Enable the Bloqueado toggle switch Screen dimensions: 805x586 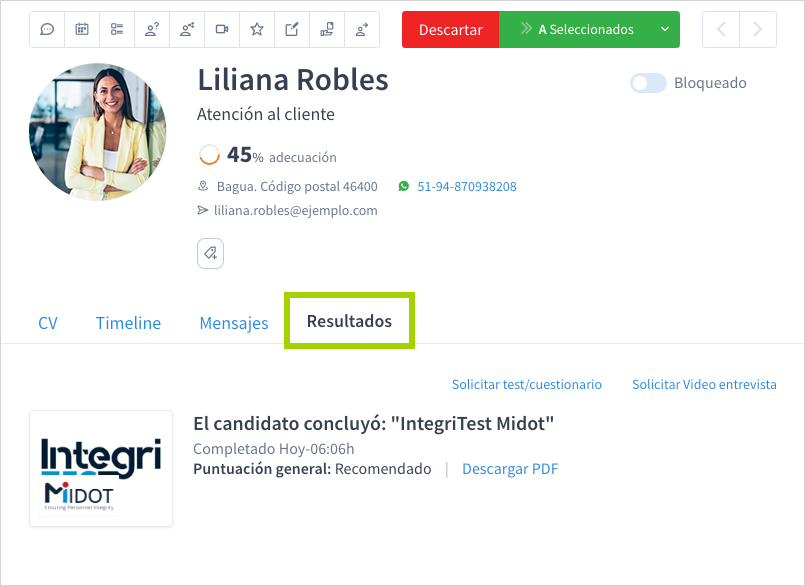pyautogui.click(x=648, y=83)
